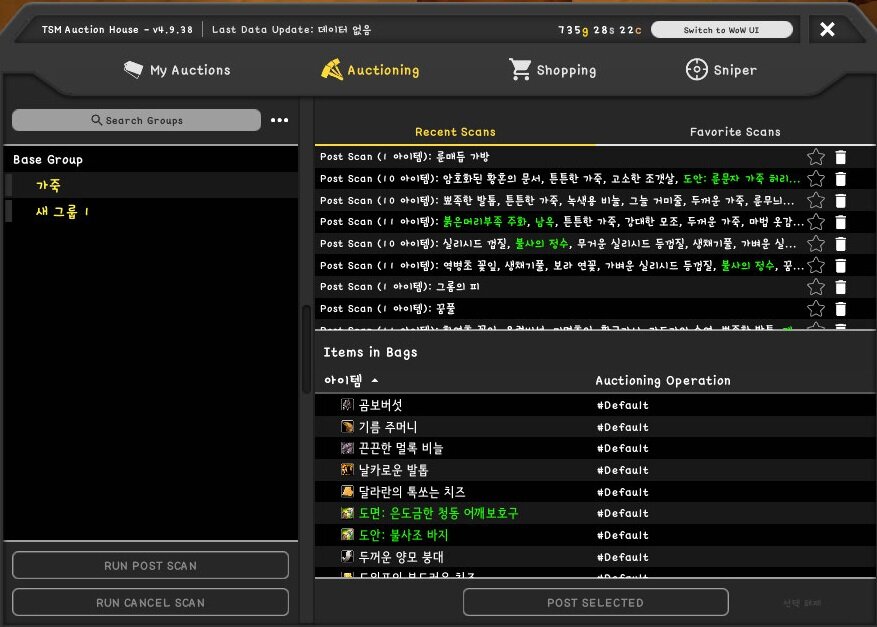Viewport: 877px width, 627px height.
Task: Select the 가죽 group
Action: (150, 185)
